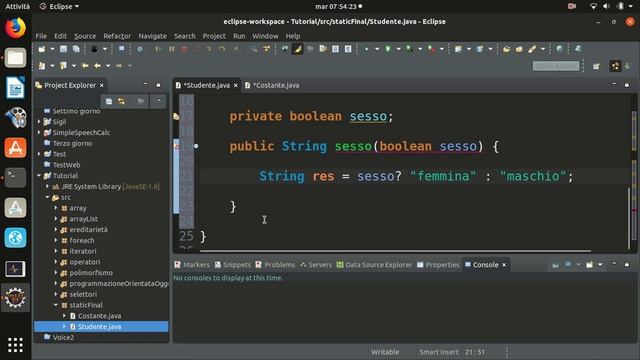Click the red terminate toolbar icon

[x=184, y=49]
